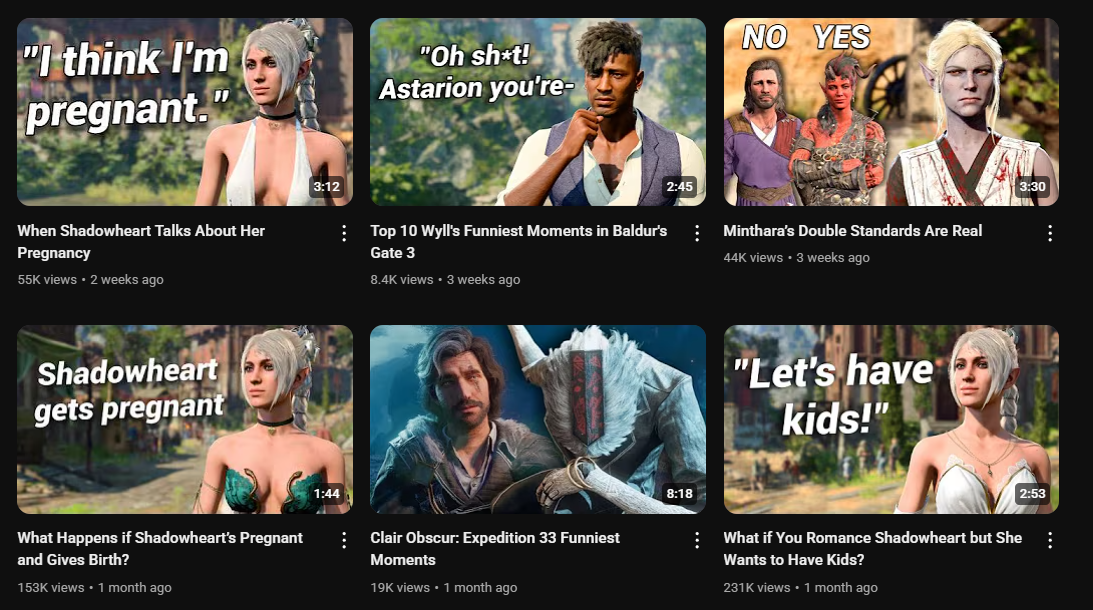The height and width of the screenshot is (610, 1093).
Task: Open options menu for Shadowheart Pregnancy talk video
Action: (x=344, y=234)
